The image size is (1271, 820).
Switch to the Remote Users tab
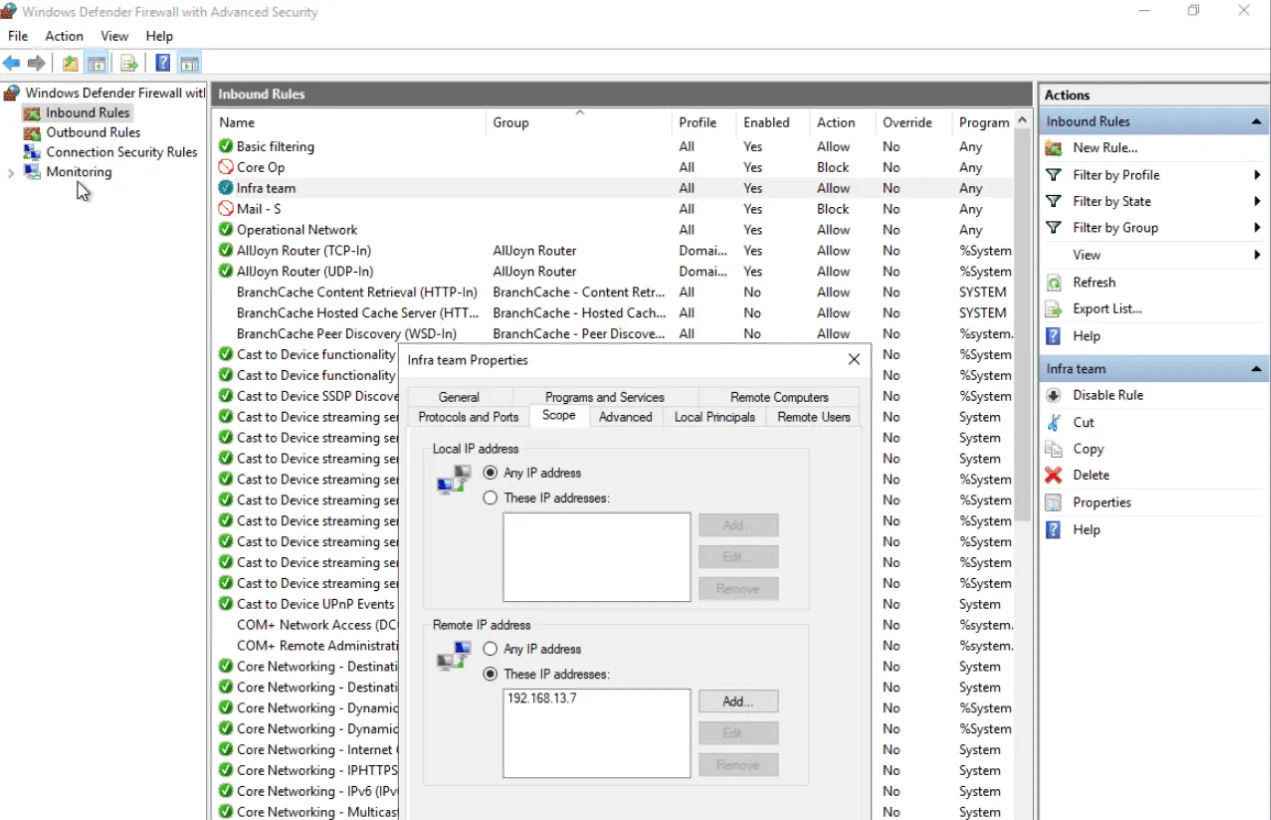814,417
